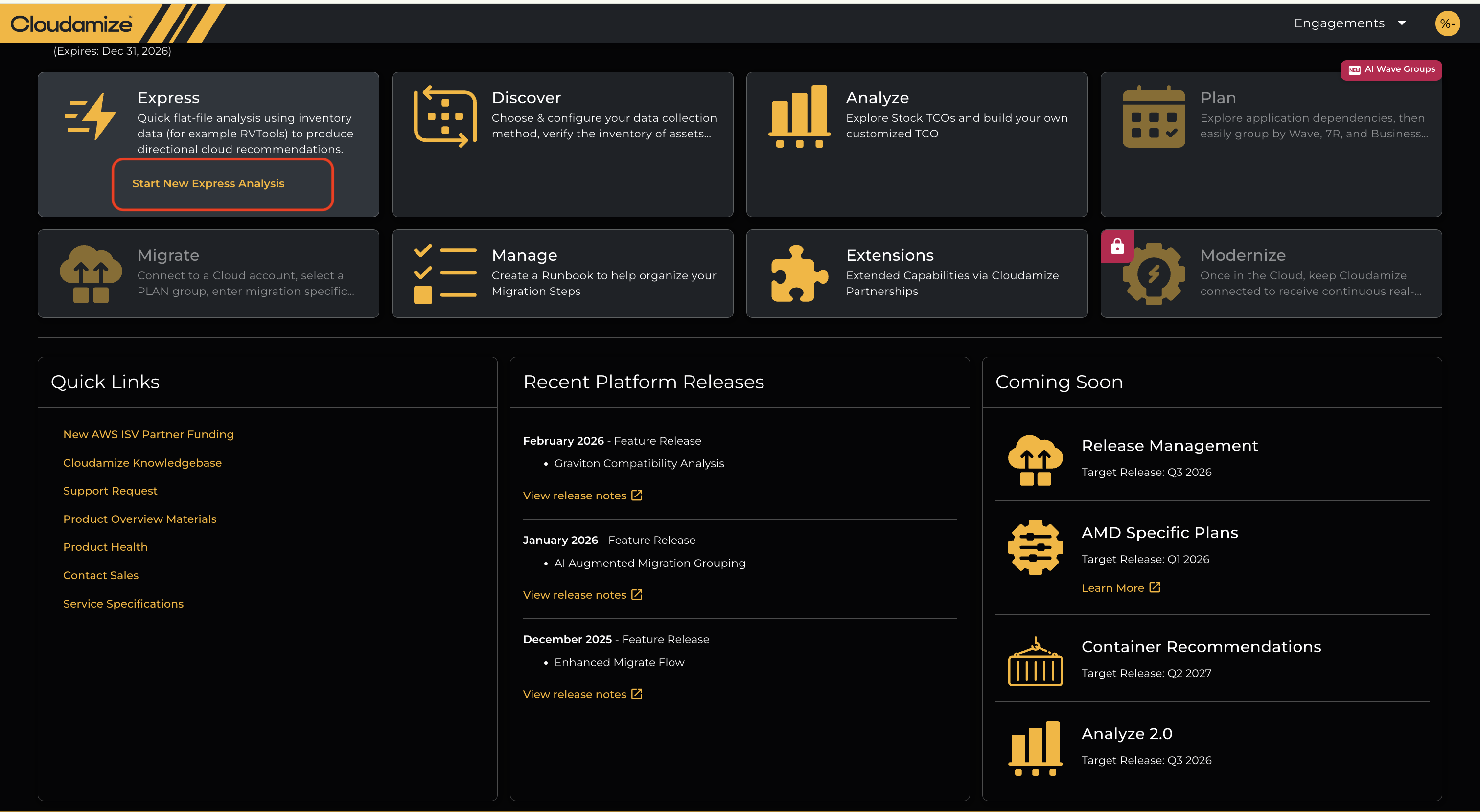
Task: Open the Migrate card
Action: [208, 274]
